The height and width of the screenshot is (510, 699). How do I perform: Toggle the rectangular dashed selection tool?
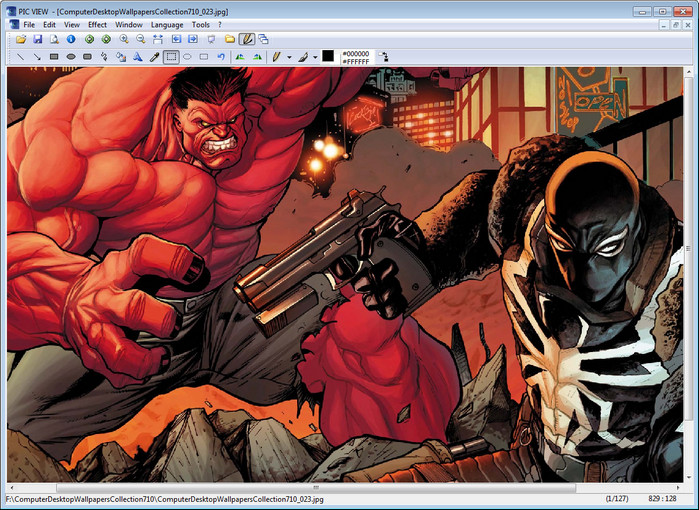point(171,57)
